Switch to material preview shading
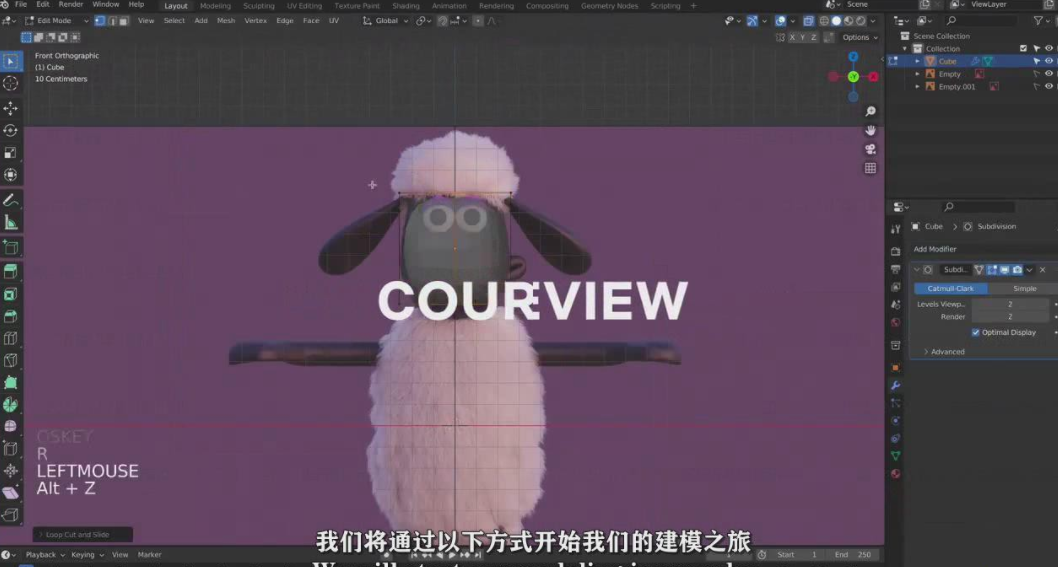The height and width of the screenshot is (567, 1058). 849,21
